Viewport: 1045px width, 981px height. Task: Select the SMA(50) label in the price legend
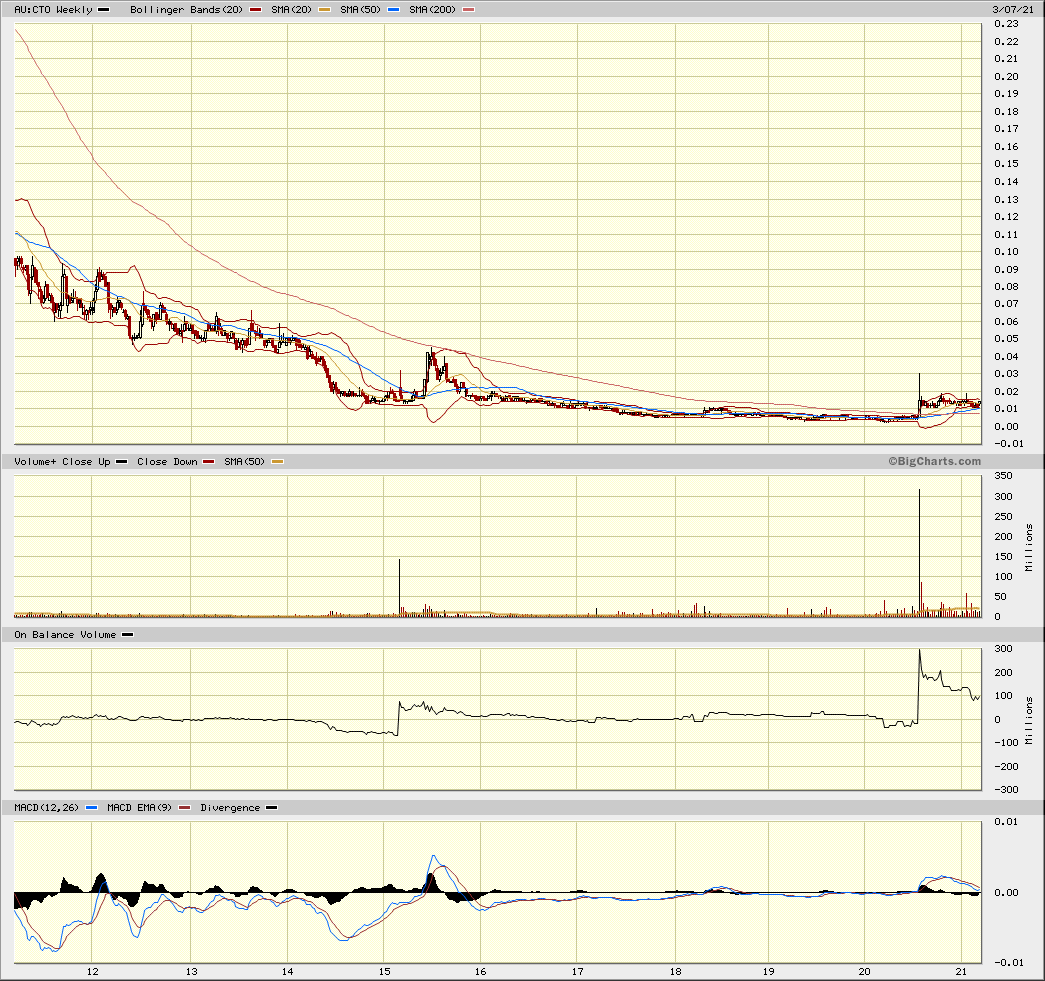coord(361,10)
